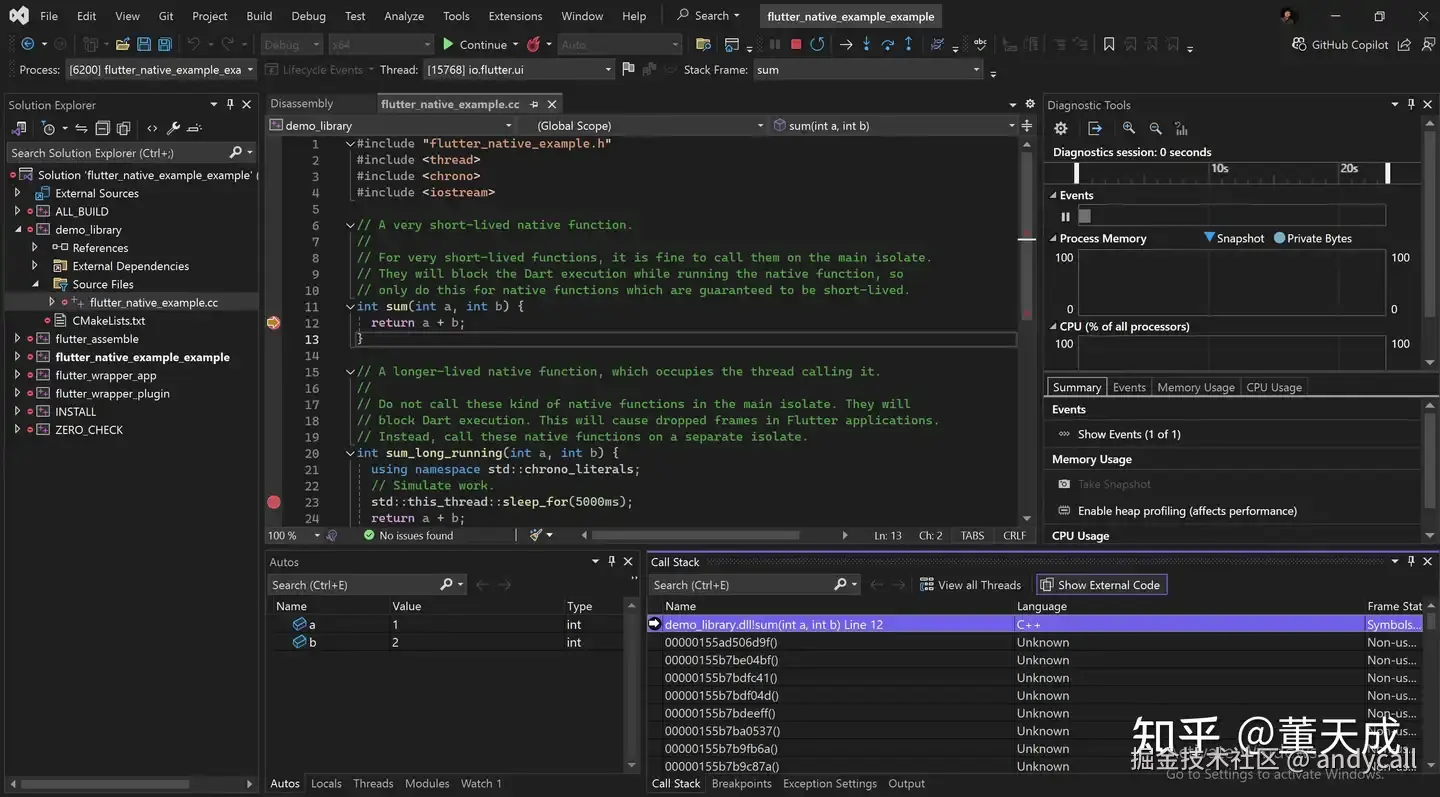Click Show Events (1 of 1) link
The width and height of the screenshot is (1440, 797).
(x=1128, y=434)
